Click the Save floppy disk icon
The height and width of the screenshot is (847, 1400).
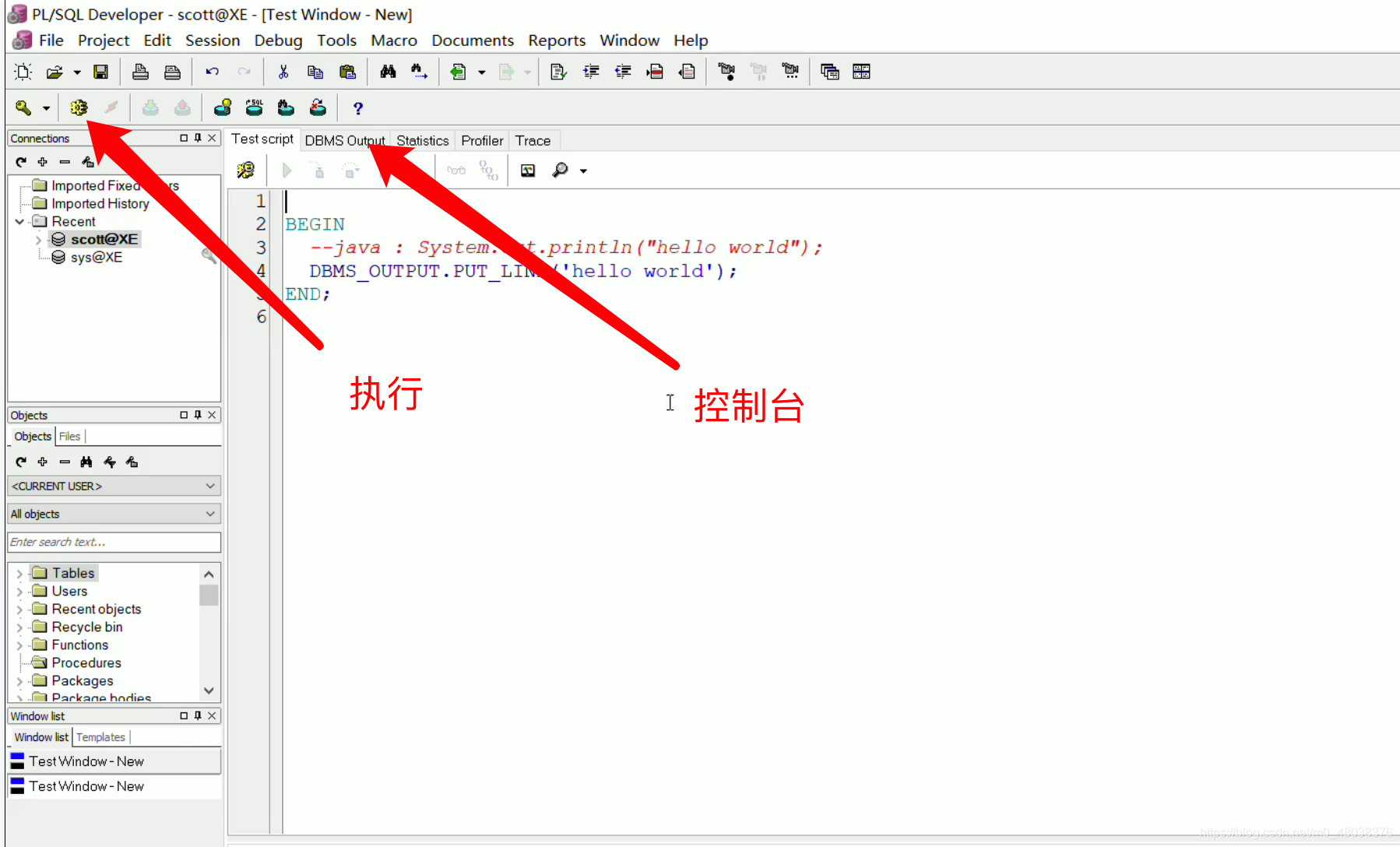tap(100, 72)
